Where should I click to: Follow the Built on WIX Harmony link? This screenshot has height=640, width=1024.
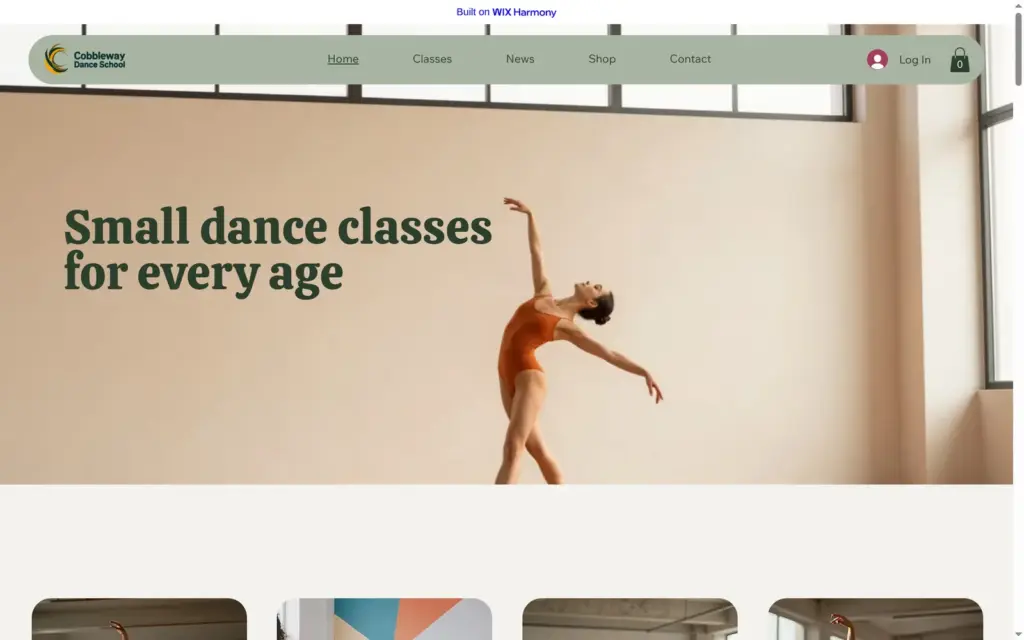[x=506, y=12]
